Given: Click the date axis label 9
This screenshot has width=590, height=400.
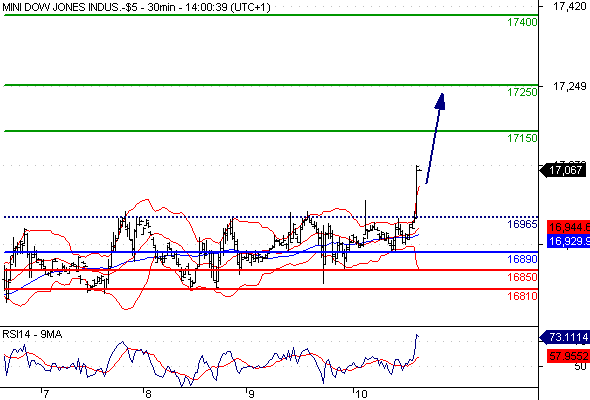Looking at the screenshot, I should (251, 394).
